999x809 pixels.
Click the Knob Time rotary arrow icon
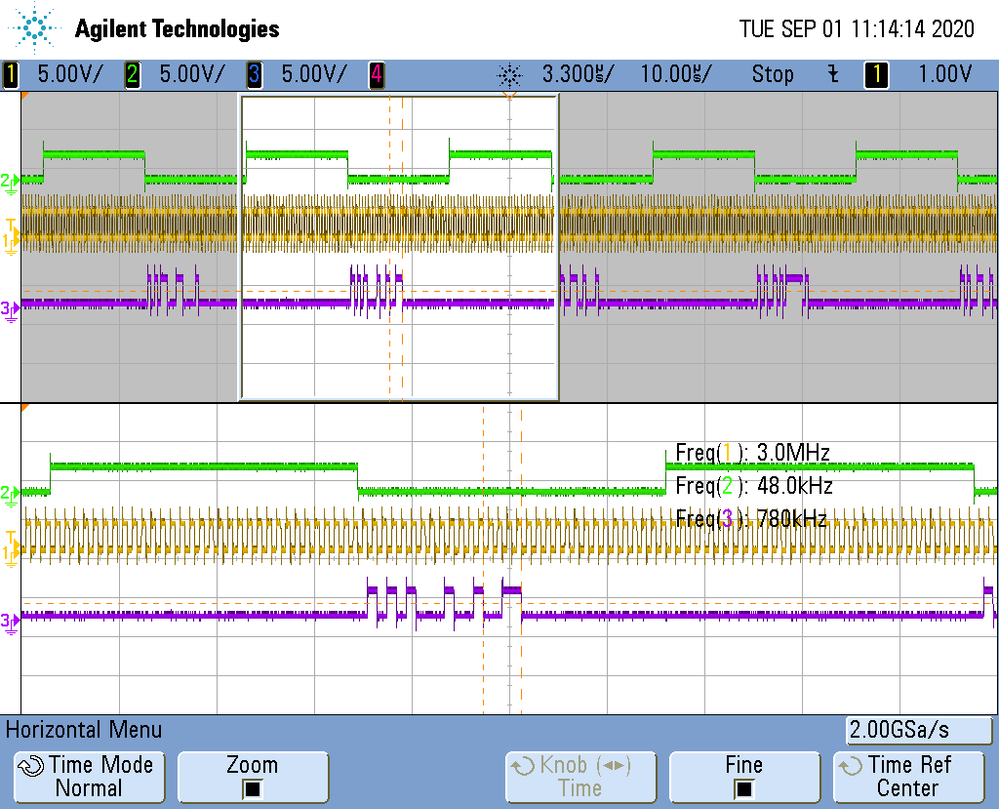(x=523, y=766)
